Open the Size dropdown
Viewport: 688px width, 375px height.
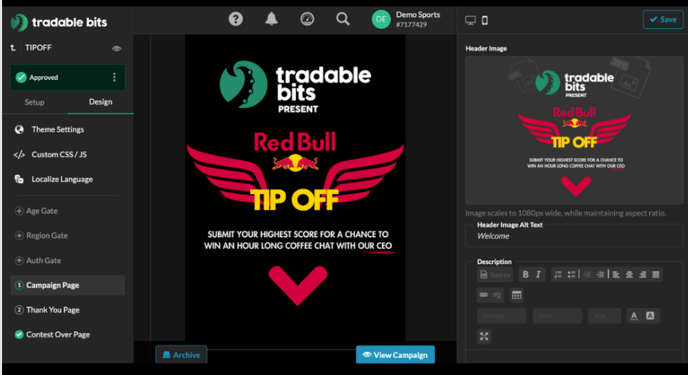[604, 316]
